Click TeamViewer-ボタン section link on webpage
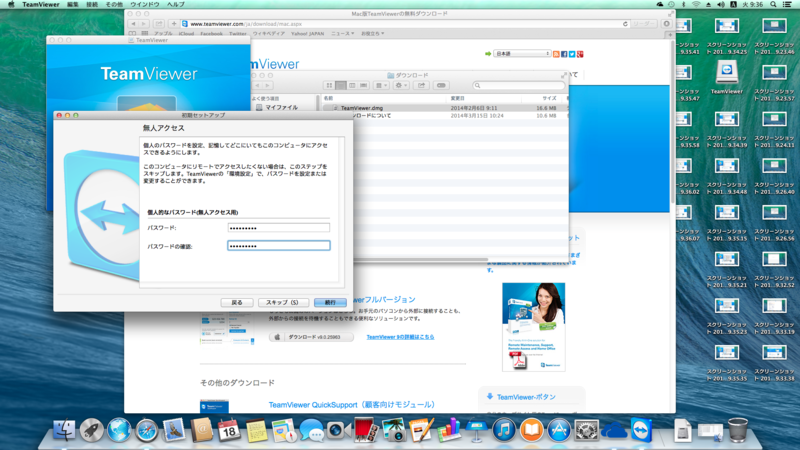The image size is (800, 450). point(526,396)
